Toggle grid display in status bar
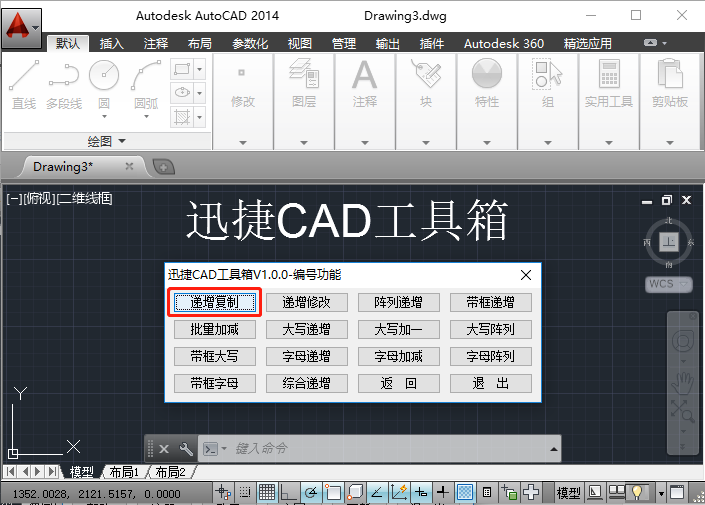The height and width of the screenshot is (505, 705). tap(267, 492)
